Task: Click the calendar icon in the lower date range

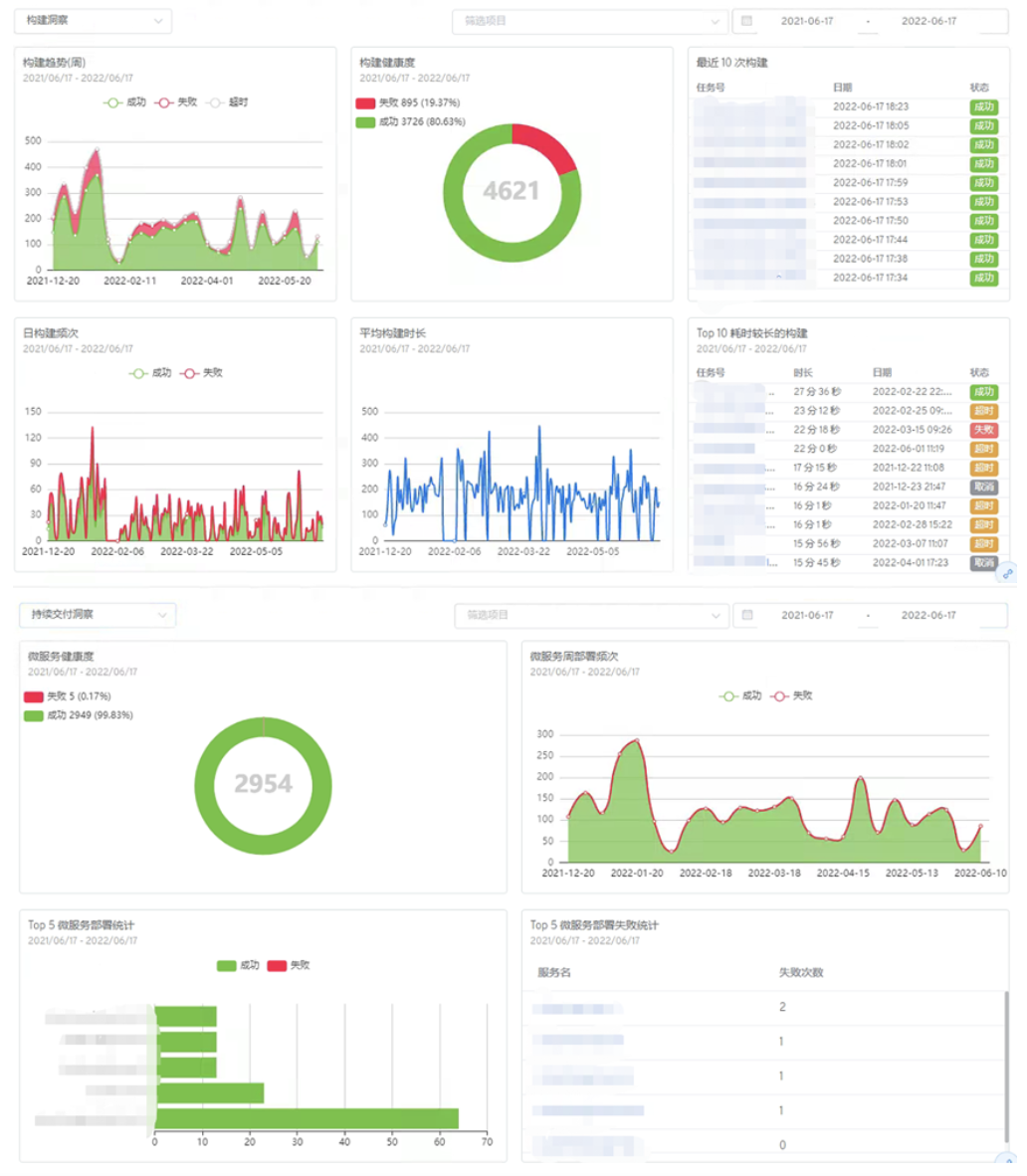Action: pos(747,615)
